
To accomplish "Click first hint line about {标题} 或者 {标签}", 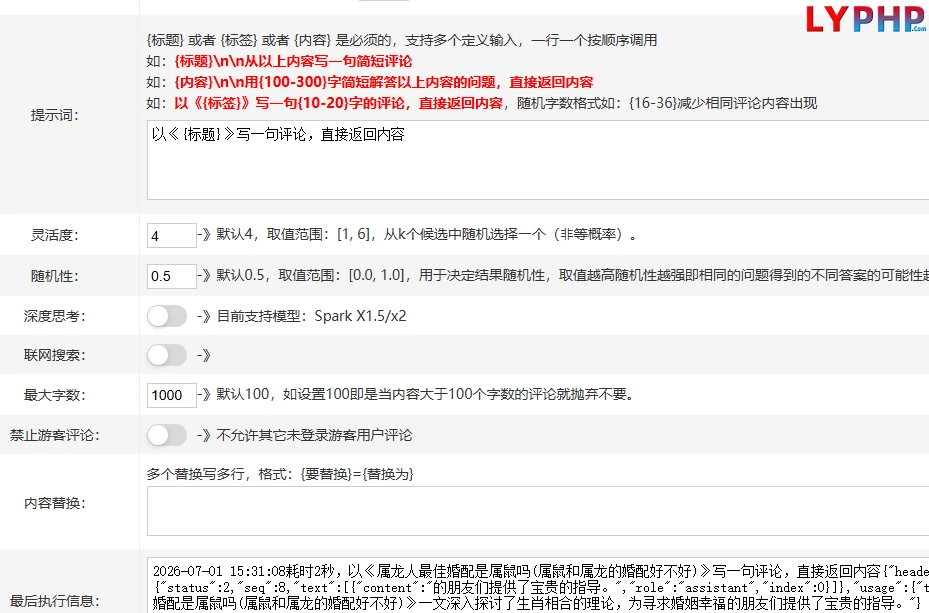I will click(x=402, y=40).
